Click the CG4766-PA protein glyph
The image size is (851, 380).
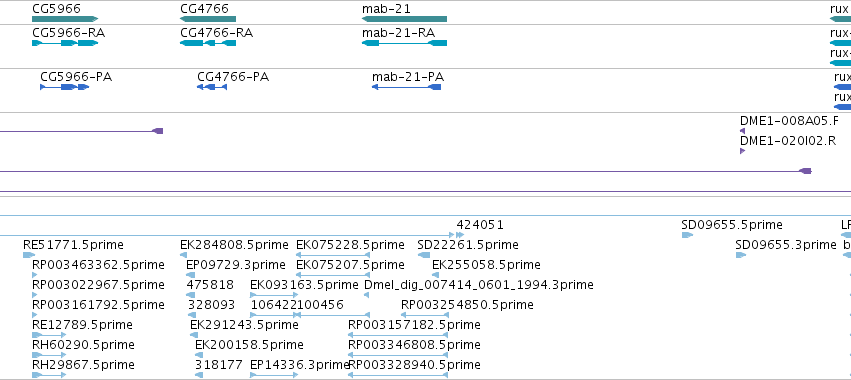pos(212,87)
